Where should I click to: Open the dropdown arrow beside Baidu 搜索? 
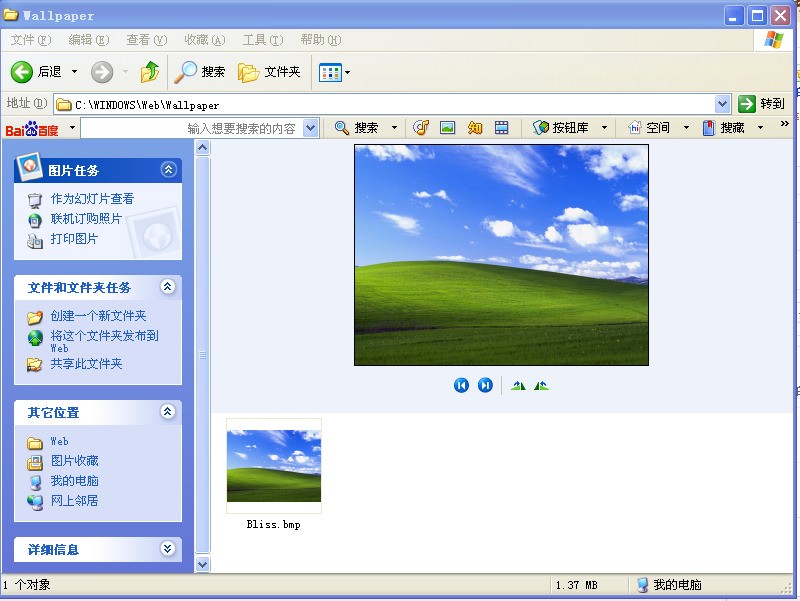394,128
